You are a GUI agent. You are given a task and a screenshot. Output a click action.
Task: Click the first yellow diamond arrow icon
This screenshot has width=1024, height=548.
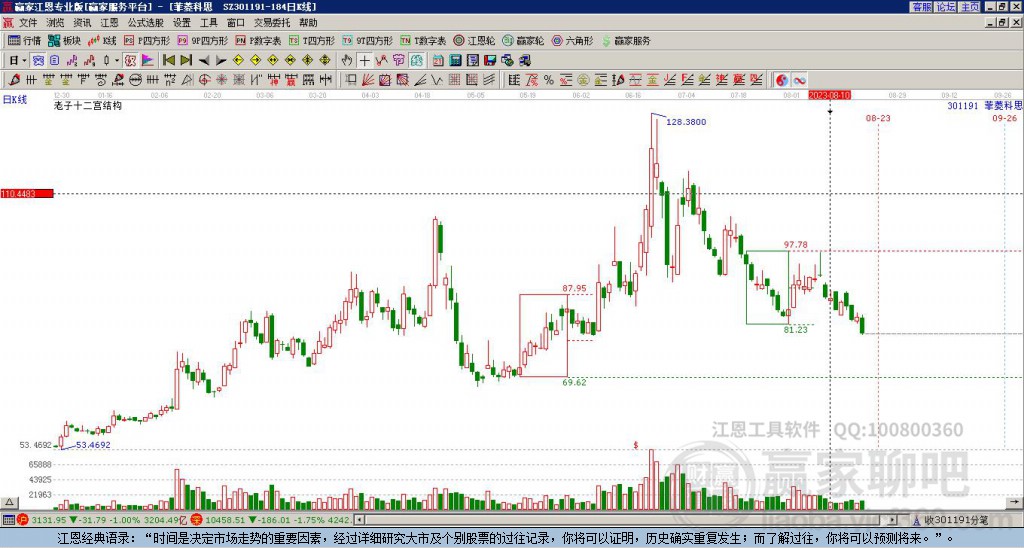(238, 61)
